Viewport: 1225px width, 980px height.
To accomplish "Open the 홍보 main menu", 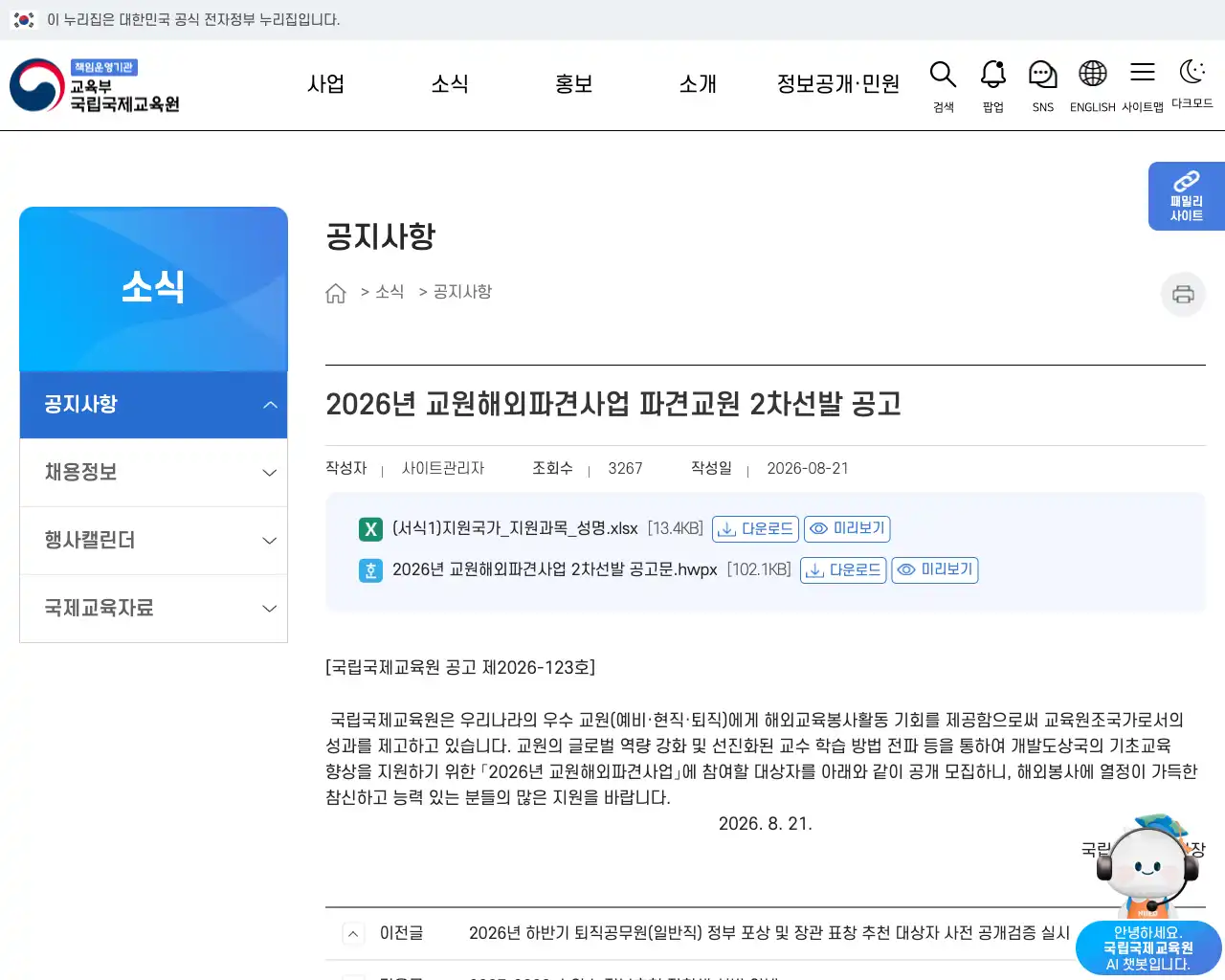I will [574, 84].
